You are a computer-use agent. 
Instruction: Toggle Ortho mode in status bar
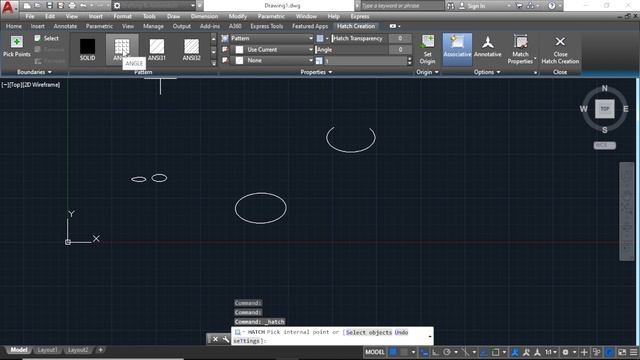(x=436, y=352)
